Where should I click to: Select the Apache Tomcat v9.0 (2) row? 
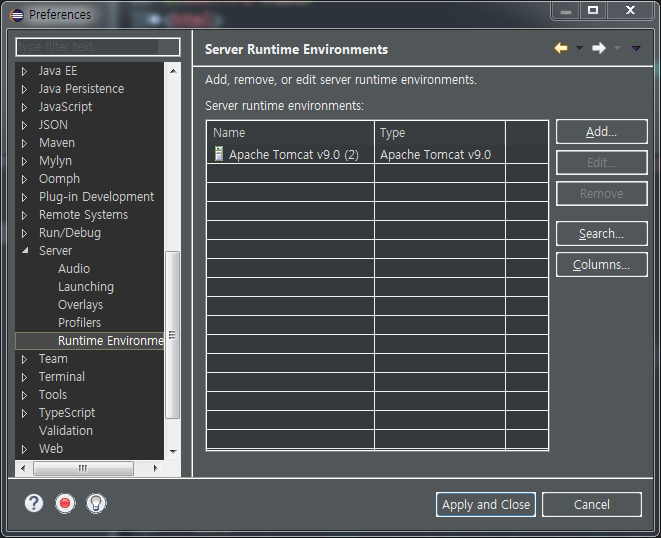[x=377, y=154]
